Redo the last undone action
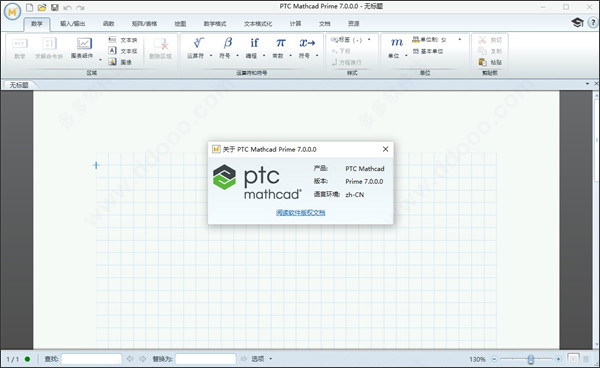 80,8
